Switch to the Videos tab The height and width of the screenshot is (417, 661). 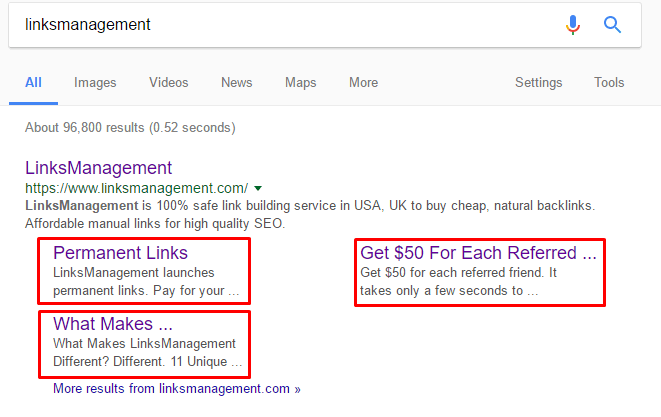click(169, 82)
